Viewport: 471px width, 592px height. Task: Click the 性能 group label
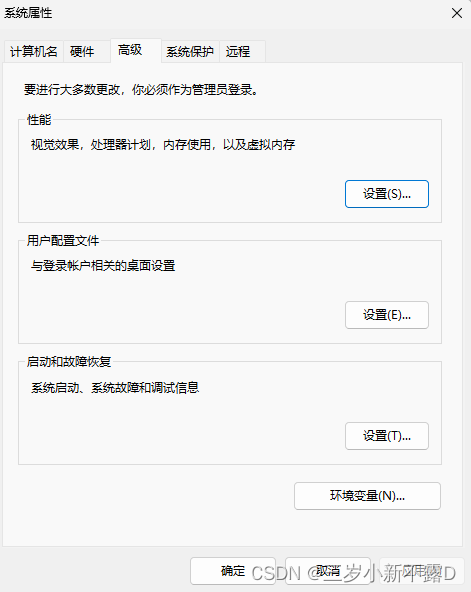coord(39,120)
